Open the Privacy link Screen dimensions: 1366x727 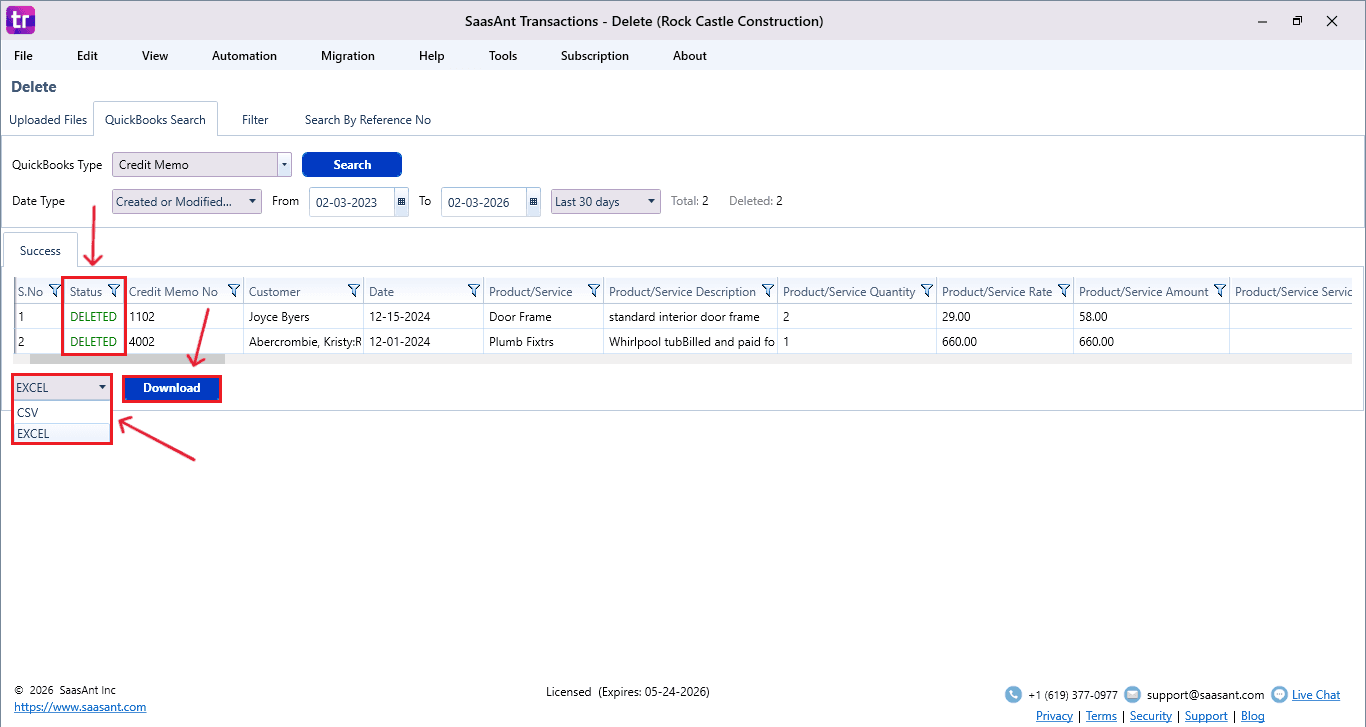coord(1054,716)
